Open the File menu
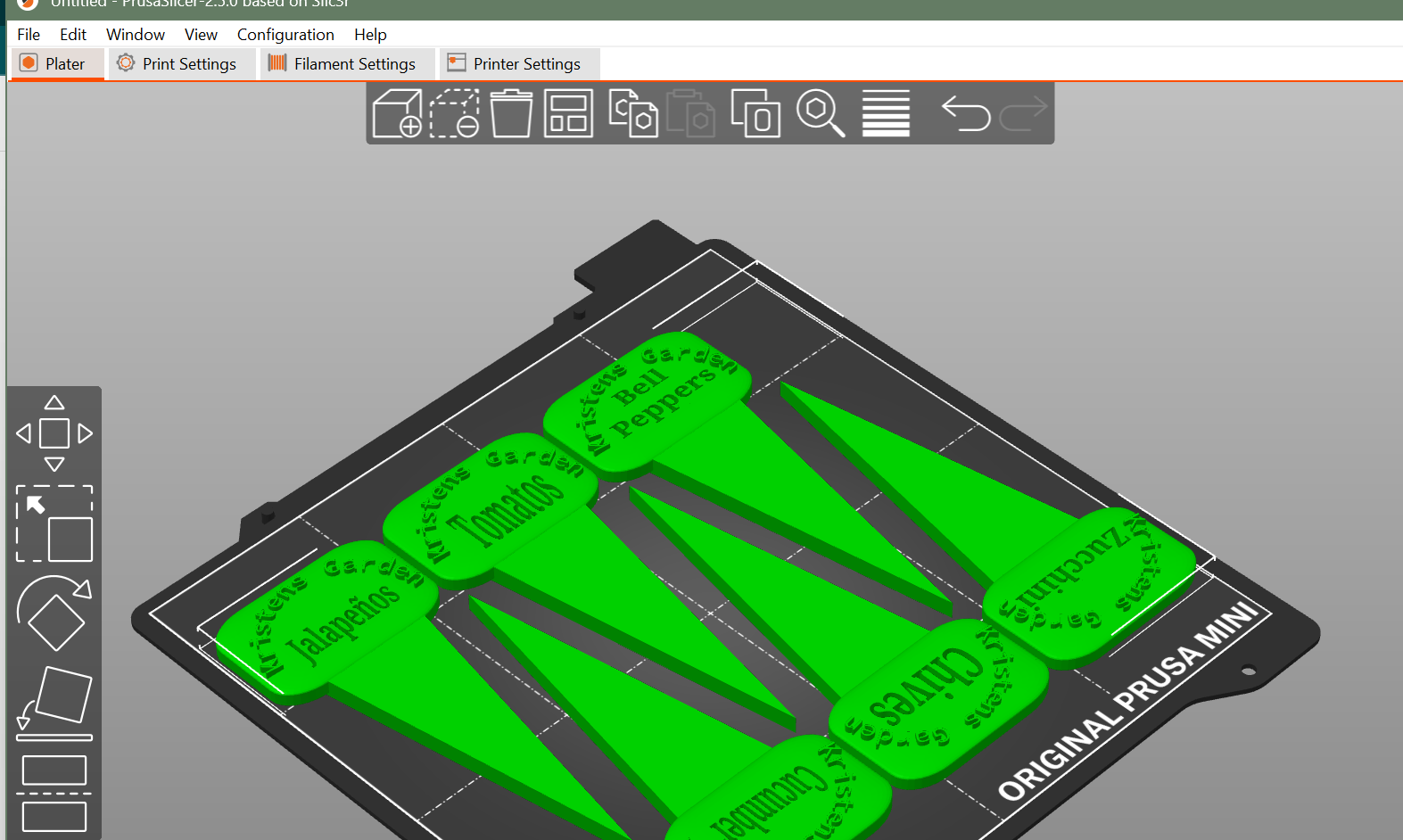The height and width of the screenshot is (840, 1403). click(x=29, y=35)
